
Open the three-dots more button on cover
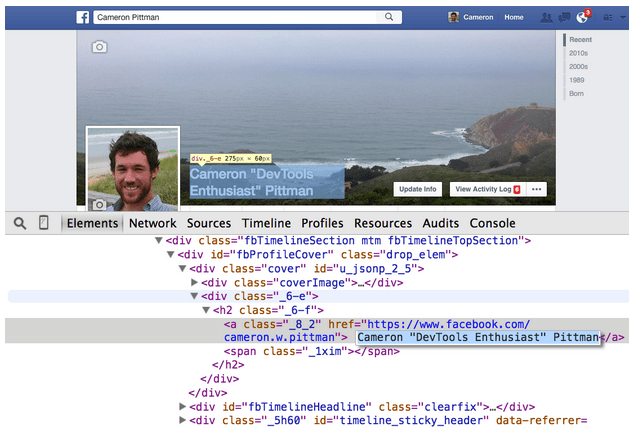point(537,189)
